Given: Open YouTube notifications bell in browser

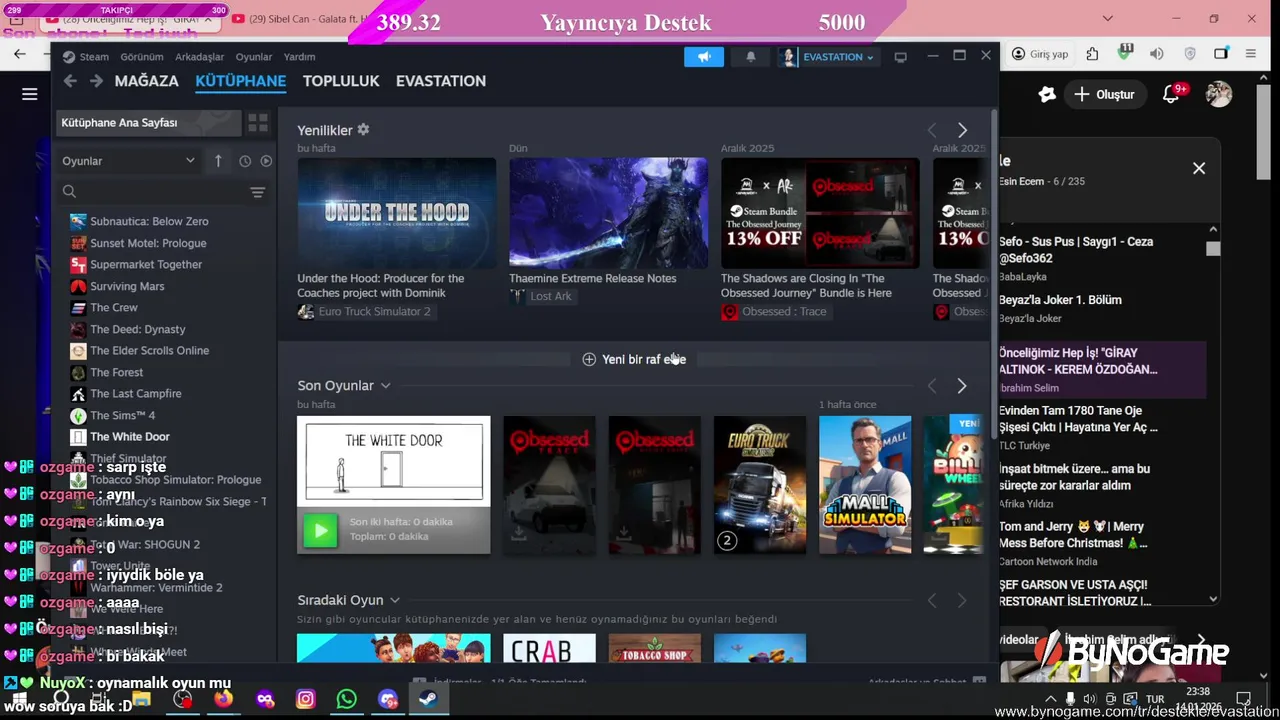Looking at the screenshot, I should [x=1172, y=94].
